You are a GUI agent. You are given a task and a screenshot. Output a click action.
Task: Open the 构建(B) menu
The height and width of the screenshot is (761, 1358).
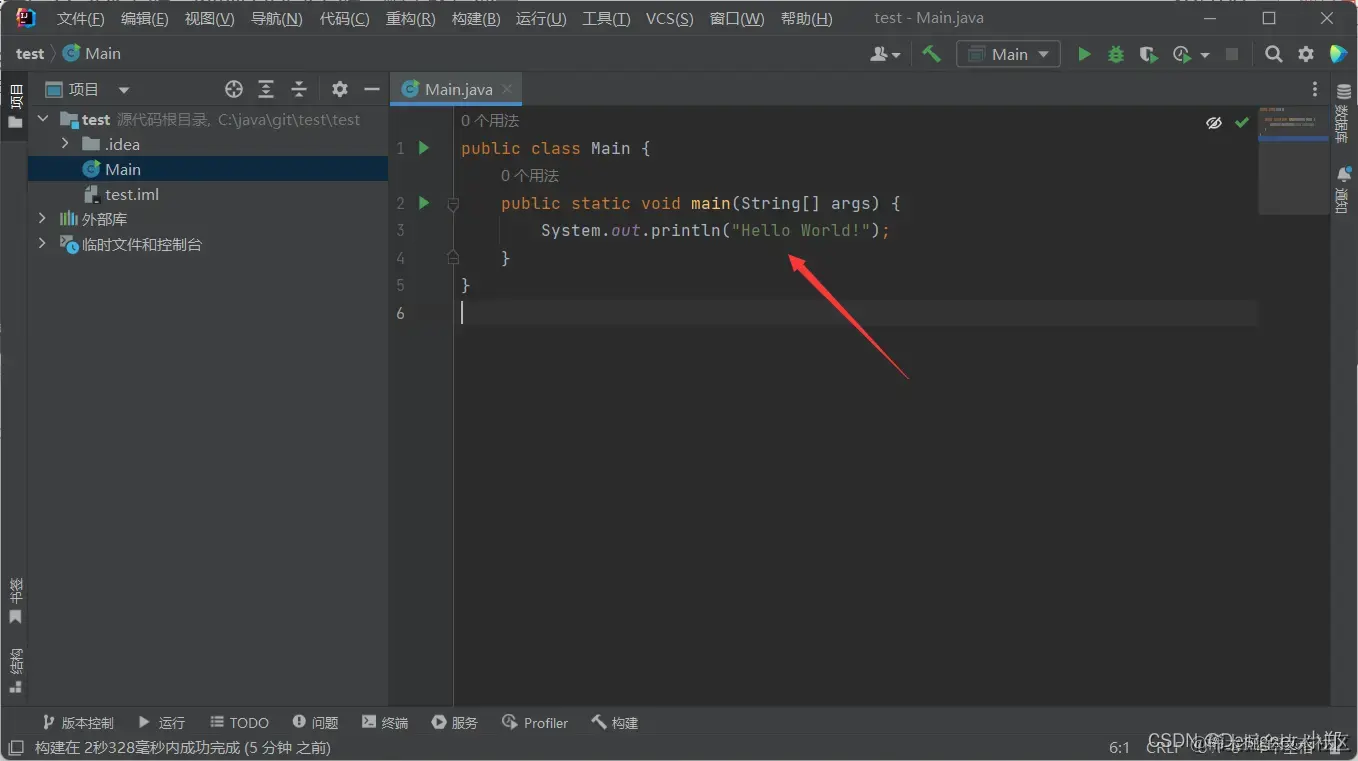476,19
